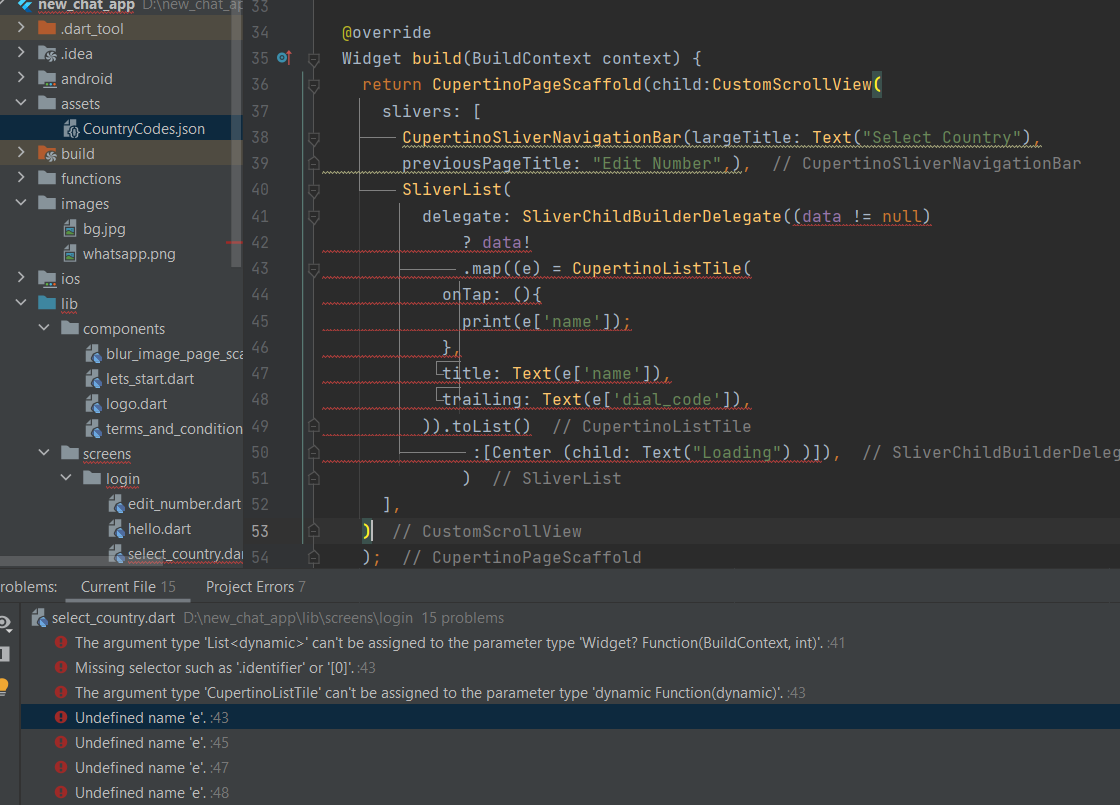Image resolution: width=1120 pixels, height=805 pixels.
Task: Select the CupertinoListTile argument type error
Action: tap(569, 693)
